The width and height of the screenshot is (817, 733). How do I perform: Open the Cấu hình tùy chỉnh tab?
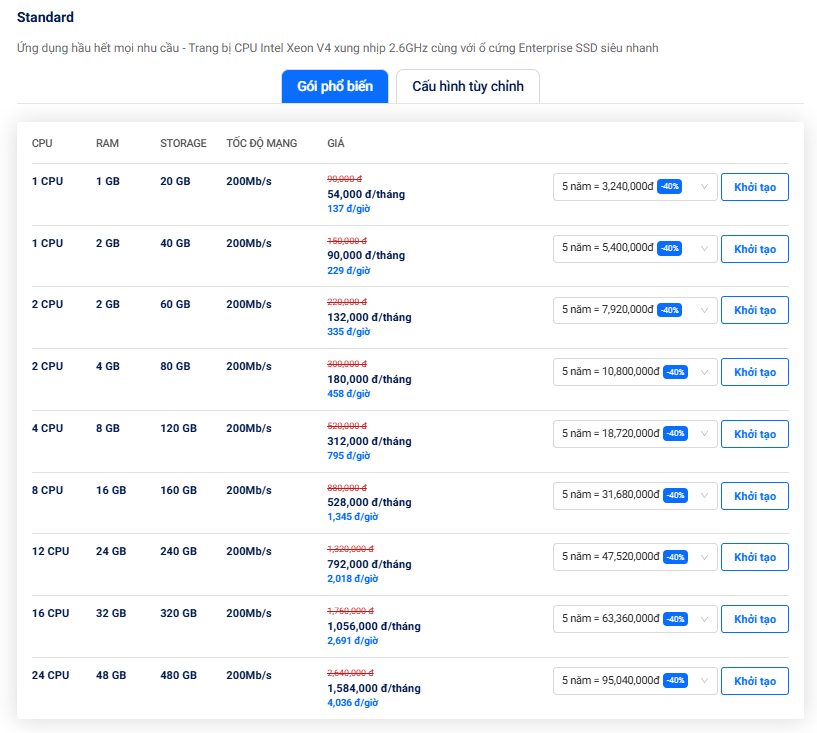[468, 86]
